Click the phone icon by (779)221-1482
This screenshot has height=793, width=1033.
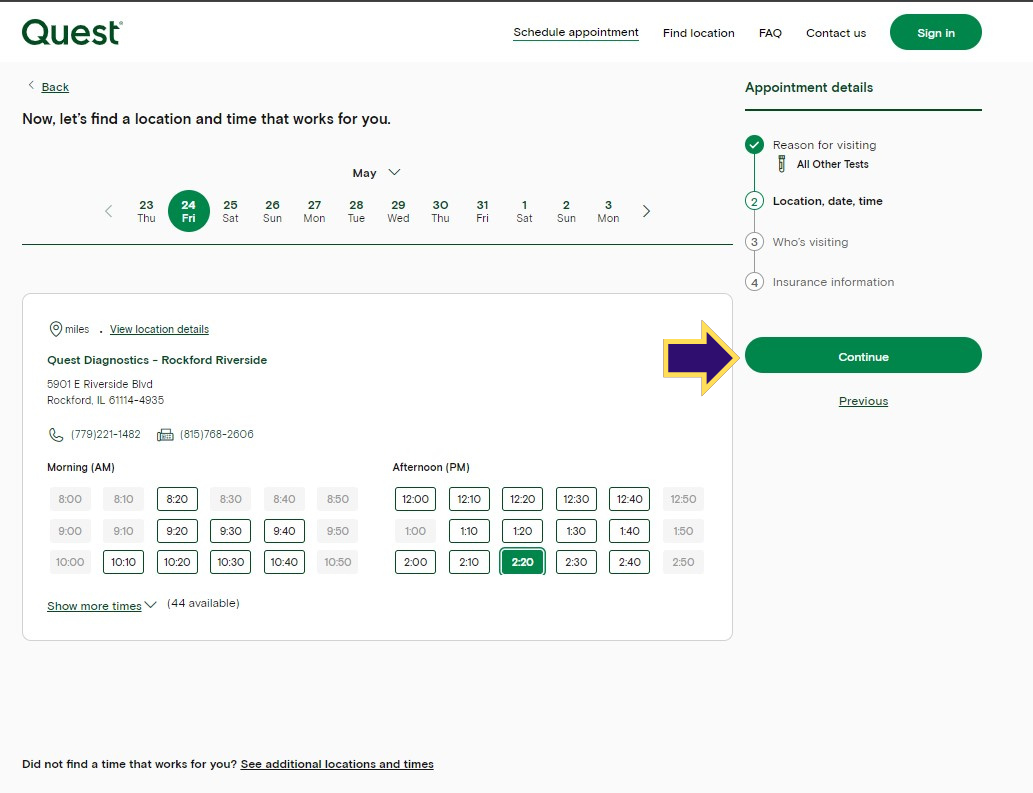[56, 435]
